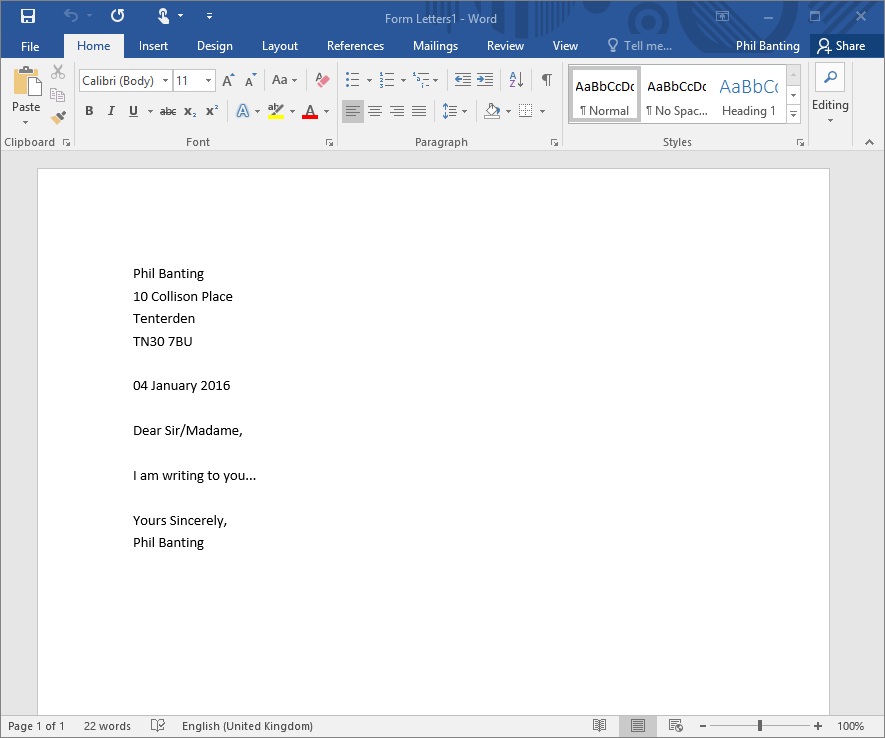The height and width of the screenshot is (738, 885).
Task: Switch to the Design tab
Action: tap(214, 46)
